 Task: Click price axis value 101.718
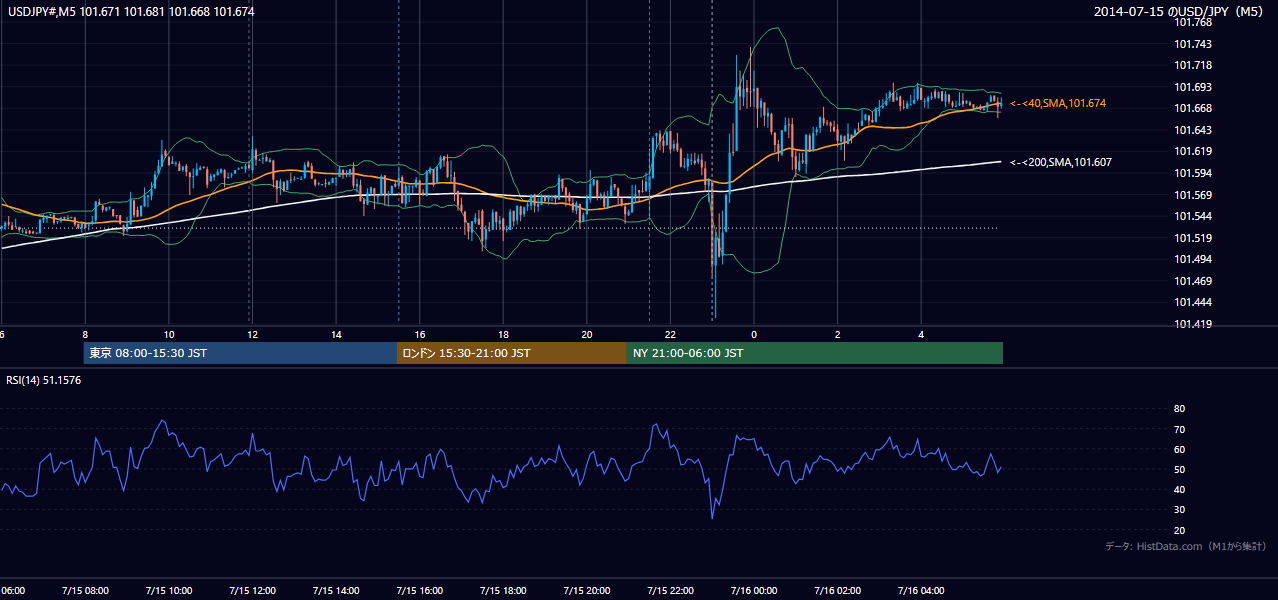coord(1192,65)
